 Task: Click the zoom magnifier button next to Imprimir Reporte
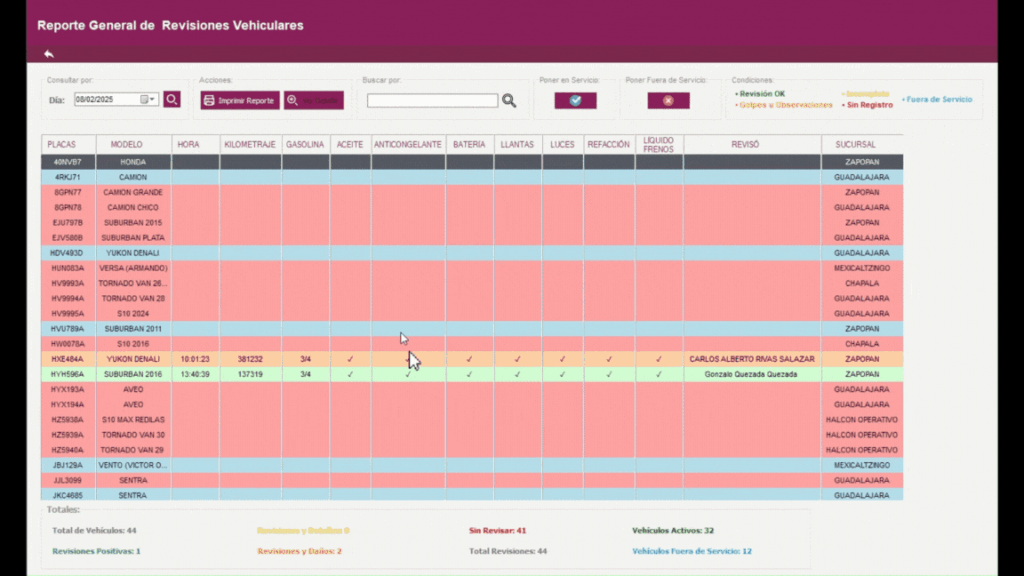coord(313,101)
